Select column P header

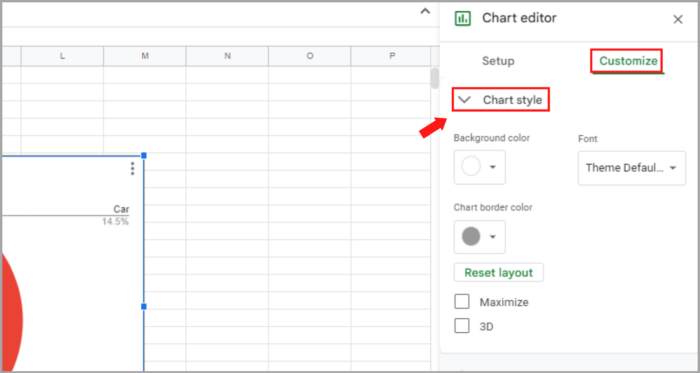coord(391,56)
